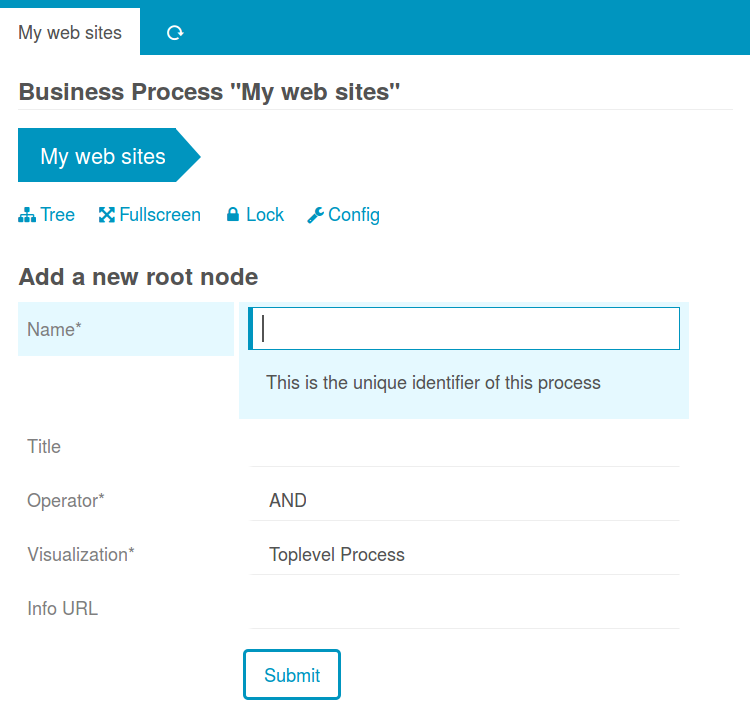This screenshot has width=750, height=715.
Task: Focus the Name input field
Action: point(466,329)
